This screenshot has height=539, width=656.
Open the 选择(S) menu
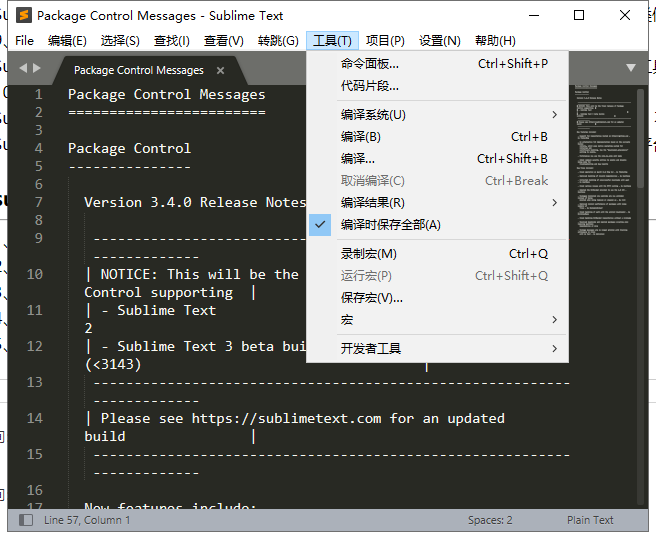click(120, 41)
